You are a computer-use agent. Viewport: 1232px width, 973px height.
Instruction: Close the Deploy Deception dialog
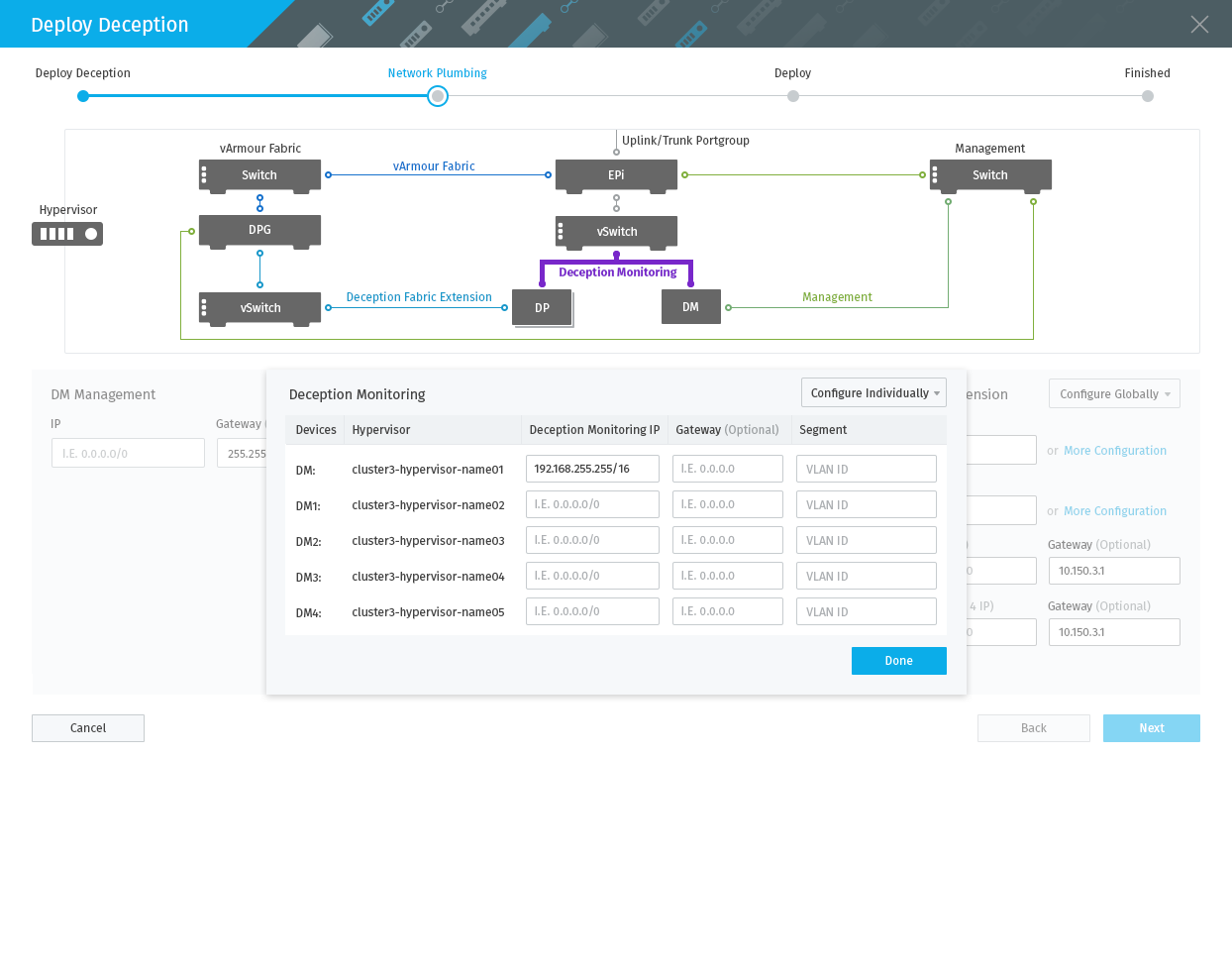(1199, 24)
